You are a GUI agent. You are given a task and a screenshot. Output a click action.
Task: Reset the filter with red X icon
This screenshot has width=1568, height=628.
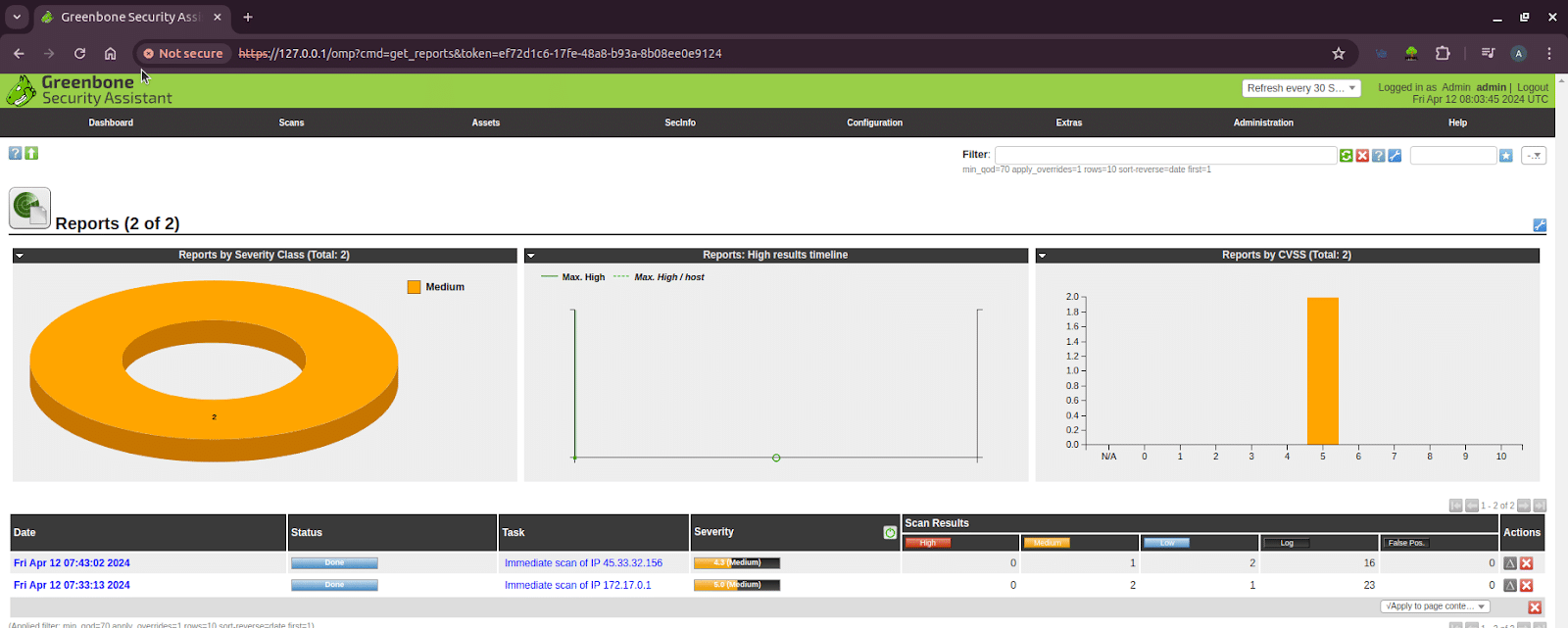[x=1362, y=156]
